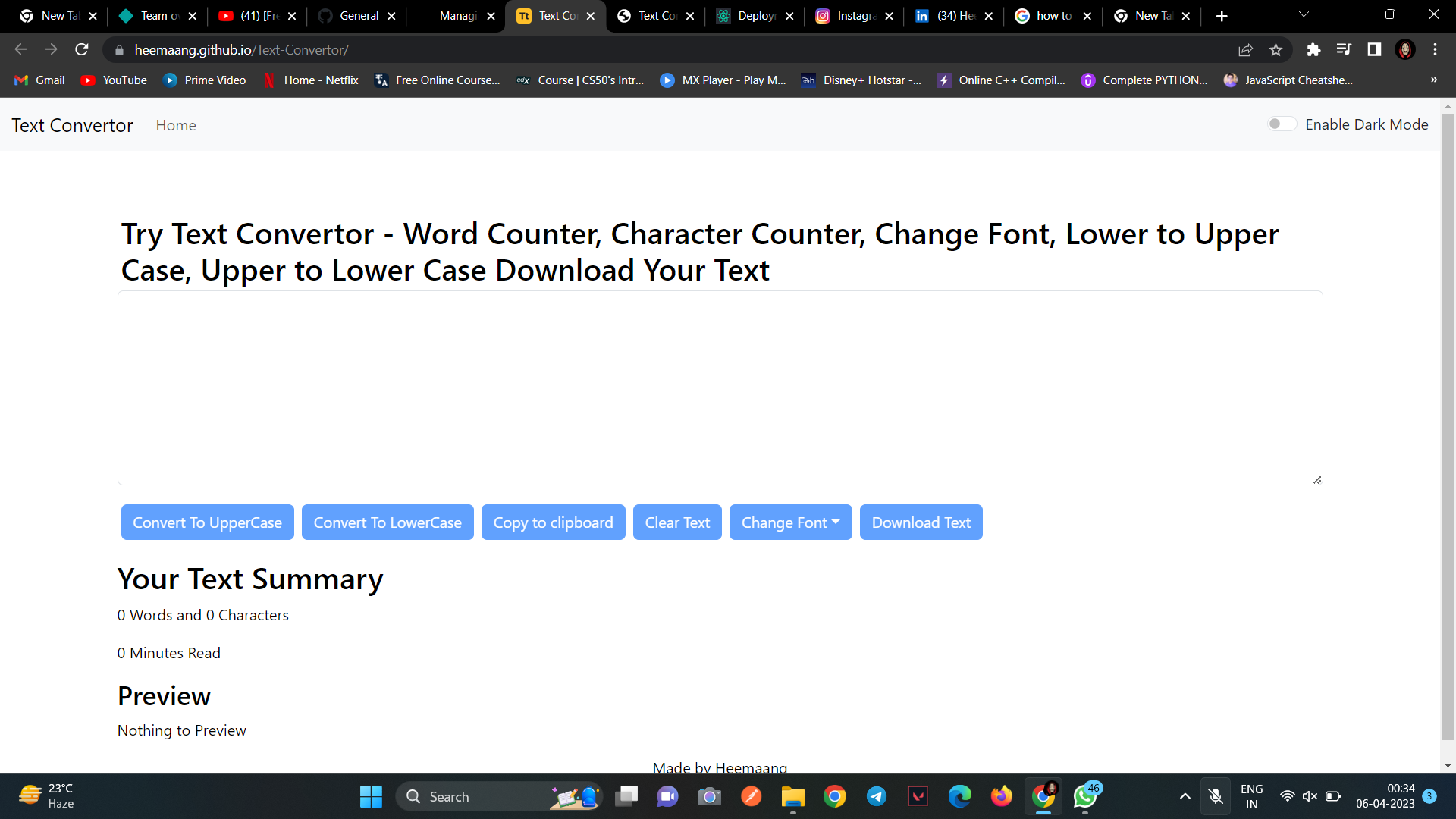Bookmark this page using the star icon
1456x819 pixels.
[x=1276, y=49]
